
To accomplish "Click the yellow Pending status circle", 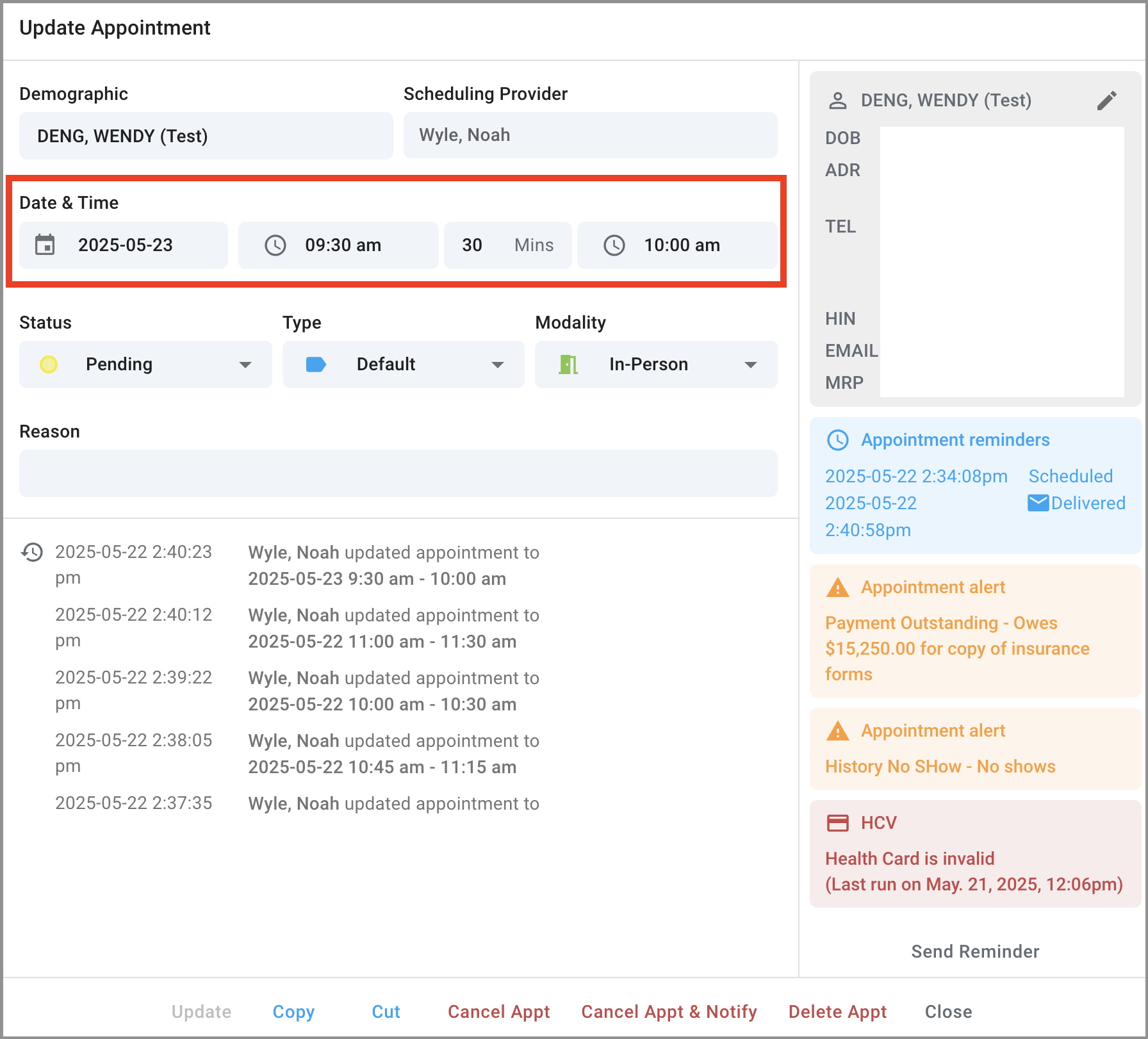I will point(49,364).
